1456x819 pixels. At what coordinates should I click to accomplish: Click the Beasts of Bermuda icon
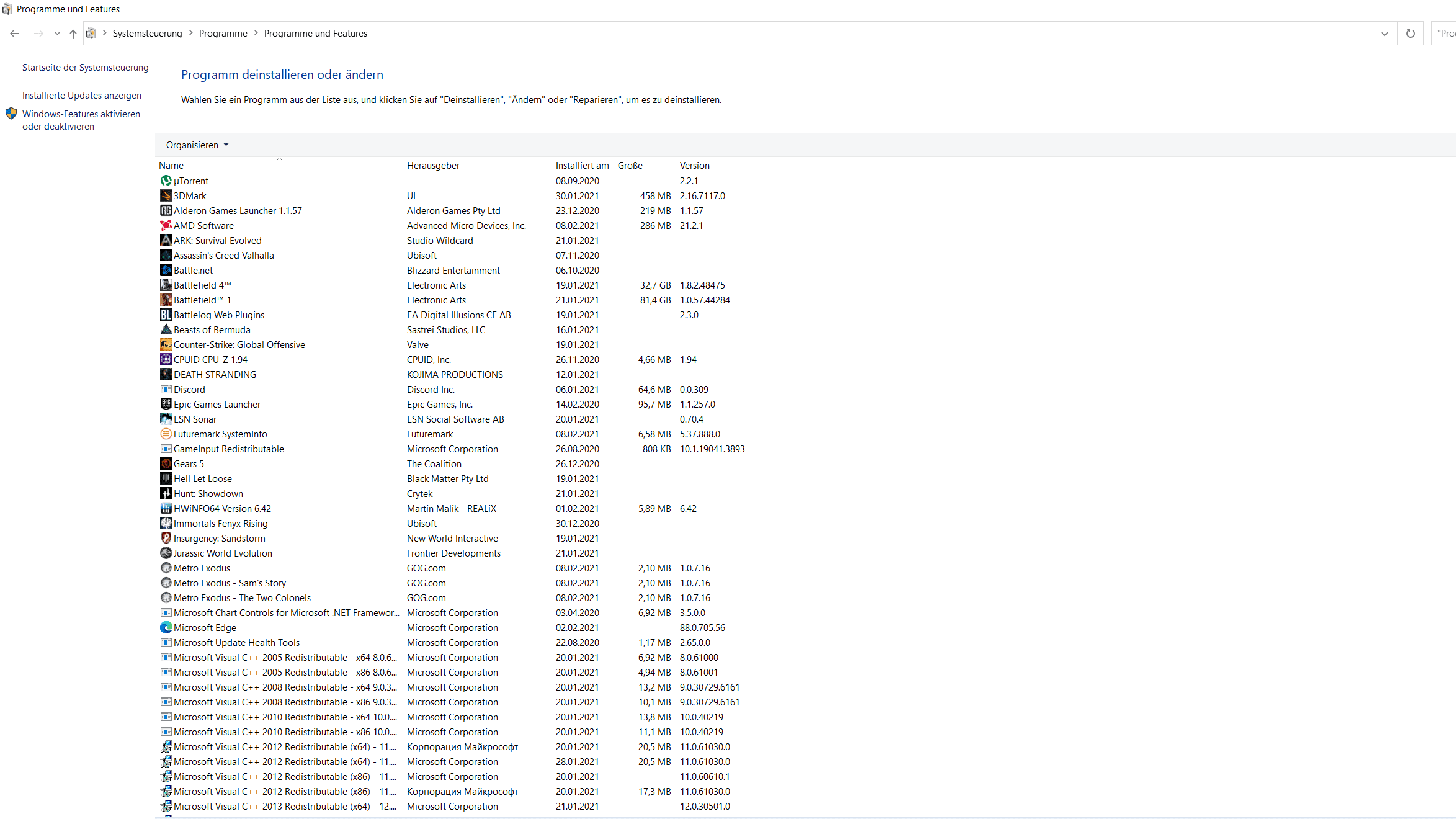pos(166,329)
